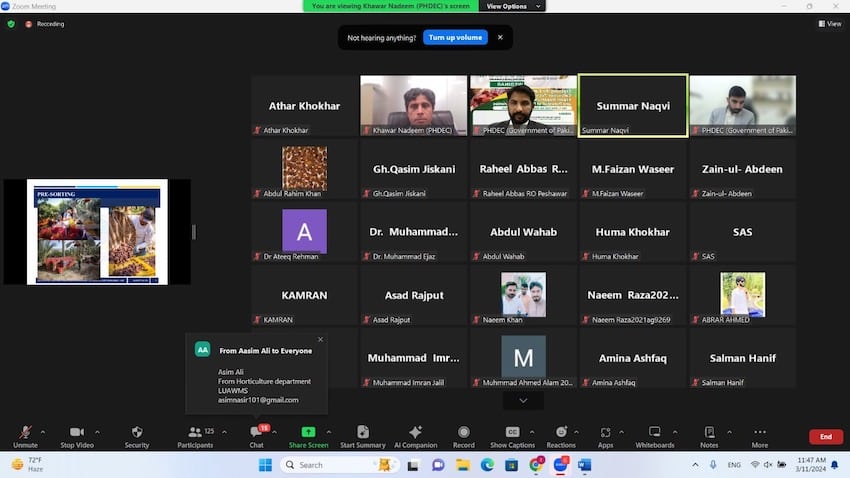This screenshot has width=850, height=478.
Task: Expand video options arrow beside Stop Video
Action: click(x=97, y=432)
